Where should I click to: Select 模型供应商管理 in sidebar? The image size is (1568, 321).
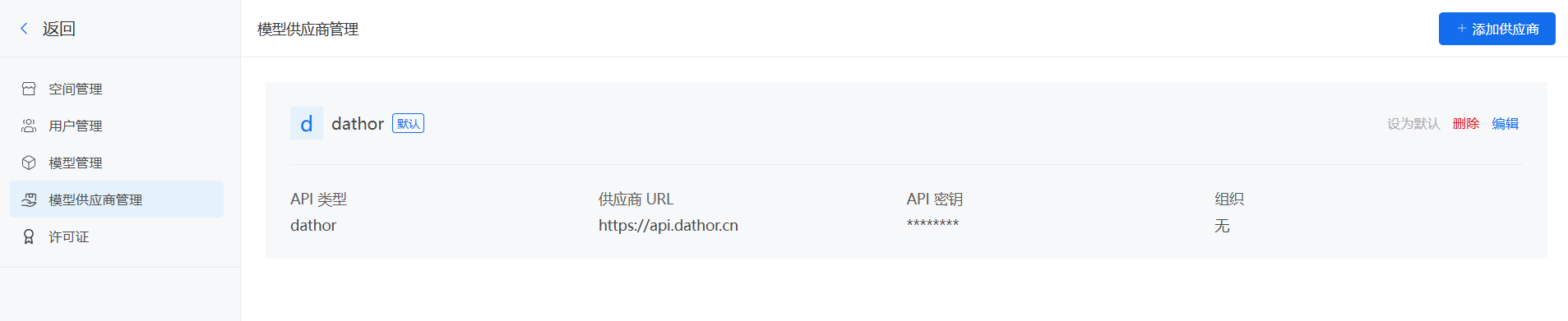(117, 199)
